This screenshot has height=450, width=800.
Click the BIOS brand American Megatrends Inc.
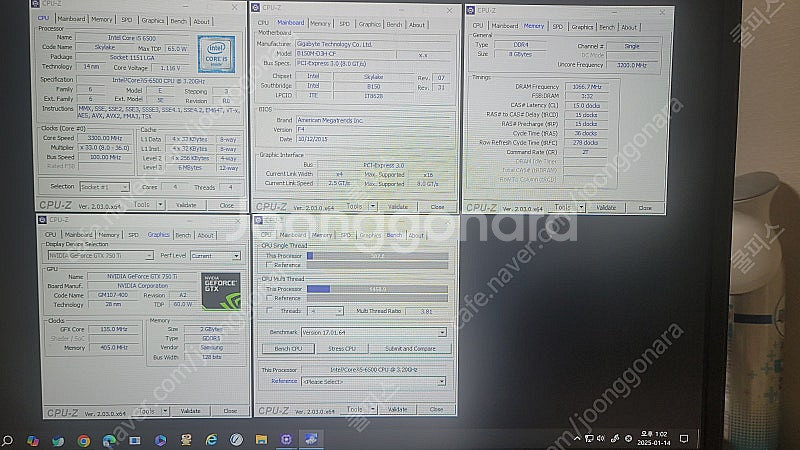pyautogui.click(x=373, y=120)
